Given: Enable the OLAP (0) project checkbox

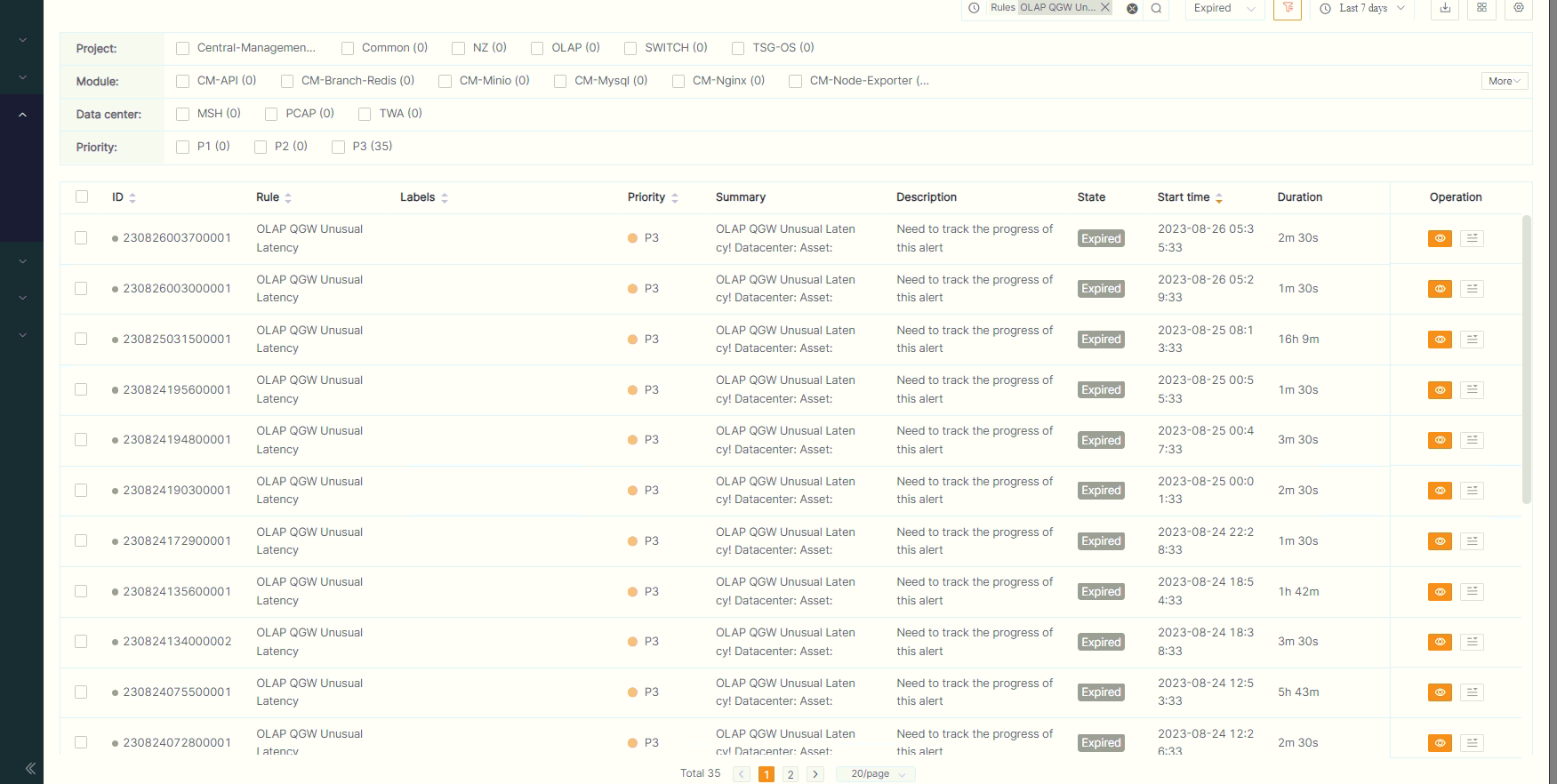Looking at the screenshot, I should [537, 48].
